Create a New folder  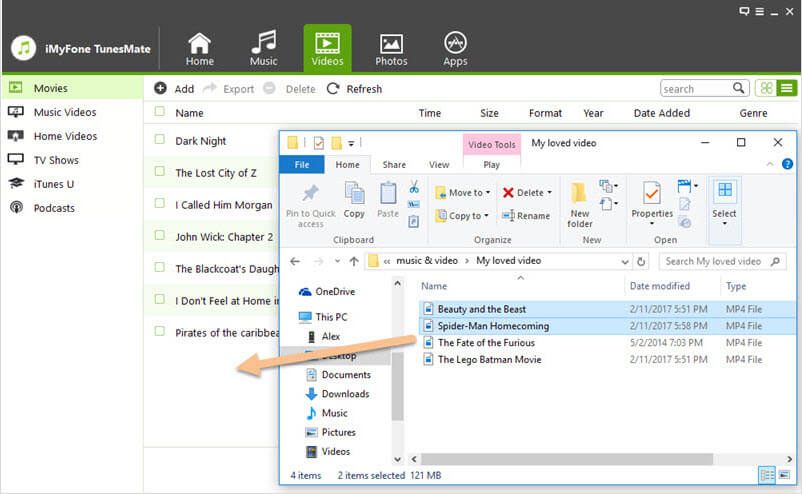click(580, 205)
